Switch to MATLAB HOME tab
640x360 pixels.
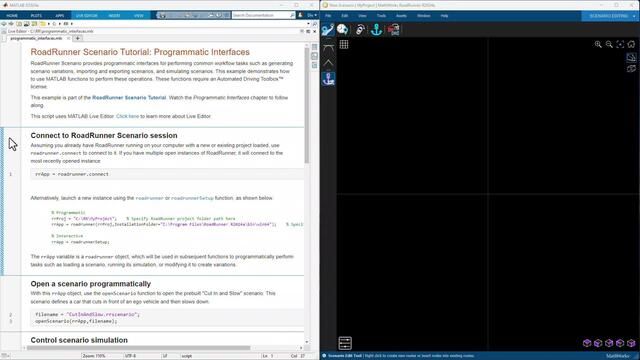(12, 16)
